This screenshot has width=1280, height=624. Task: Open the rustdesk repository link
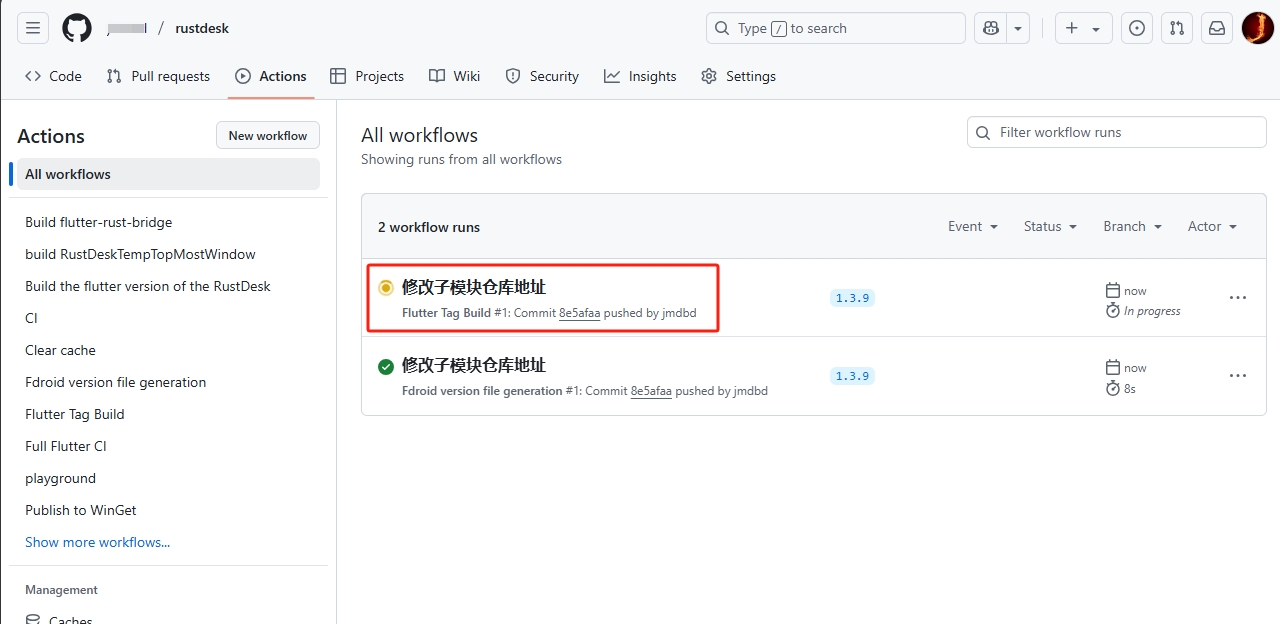click(202, 28)
